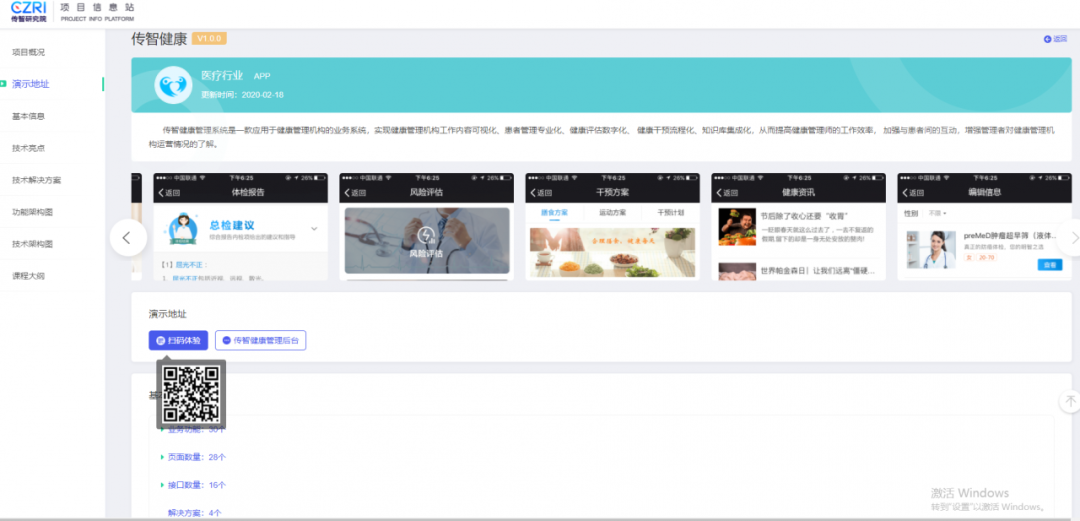Screen dimensions: 1080x521
Task: Click the 演示地址 section heading
Action: [x=167, y=314]
